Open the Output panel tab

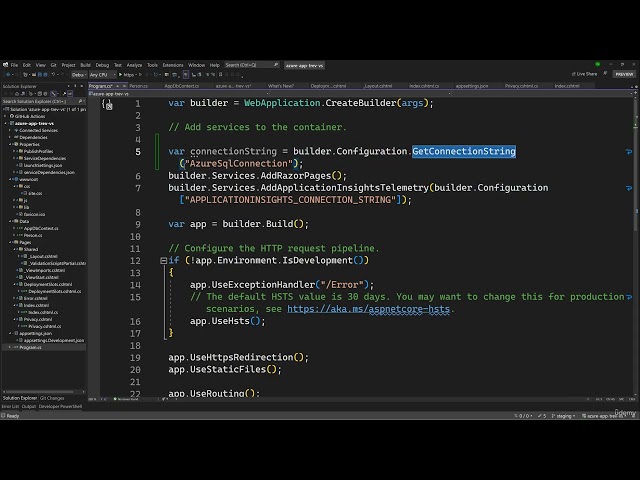pos(29,407)
